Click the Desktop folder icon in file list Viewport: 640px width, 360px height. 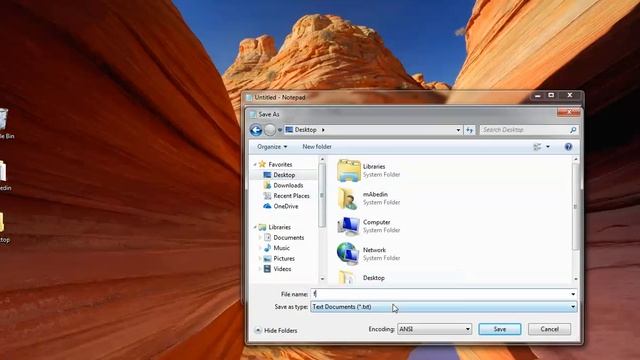coord(347,278)
